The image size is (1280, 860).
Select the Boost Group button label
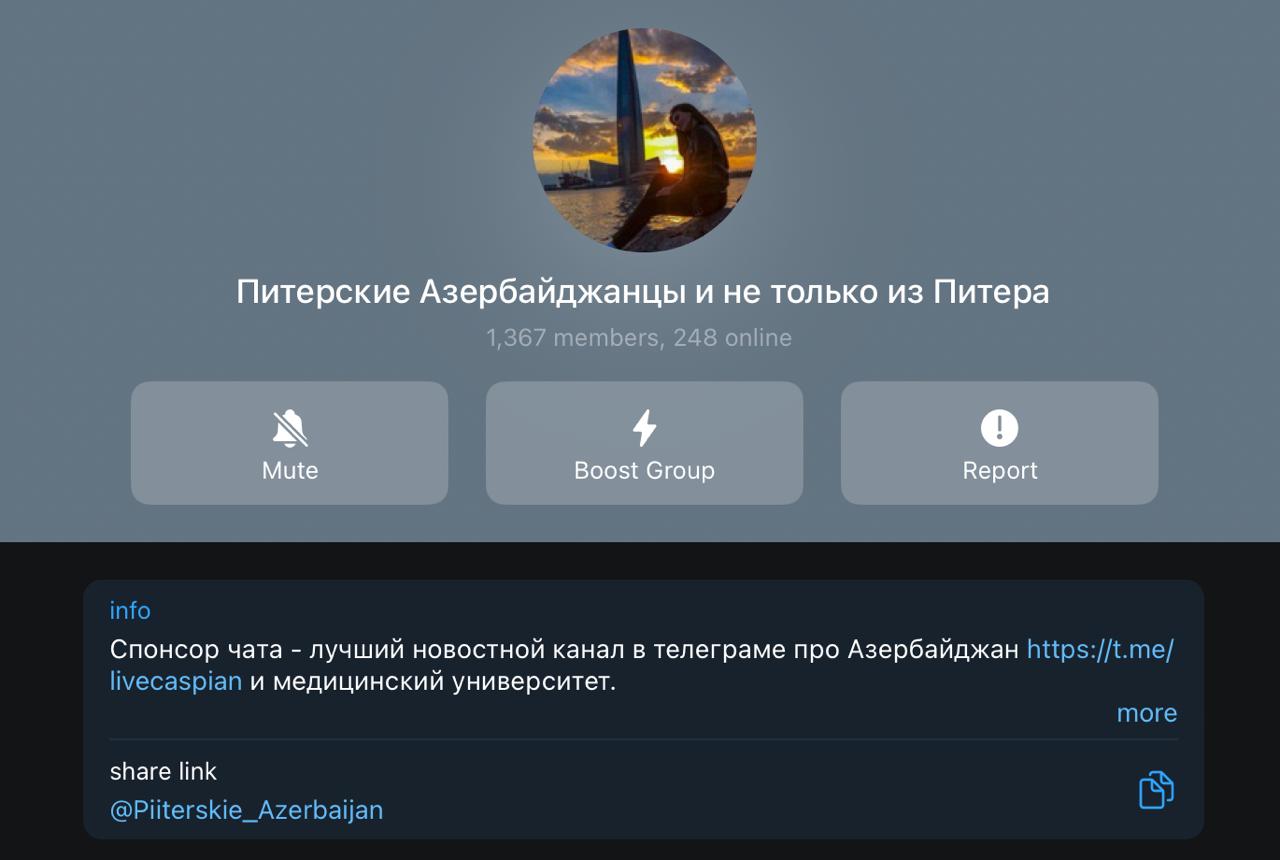645,470
